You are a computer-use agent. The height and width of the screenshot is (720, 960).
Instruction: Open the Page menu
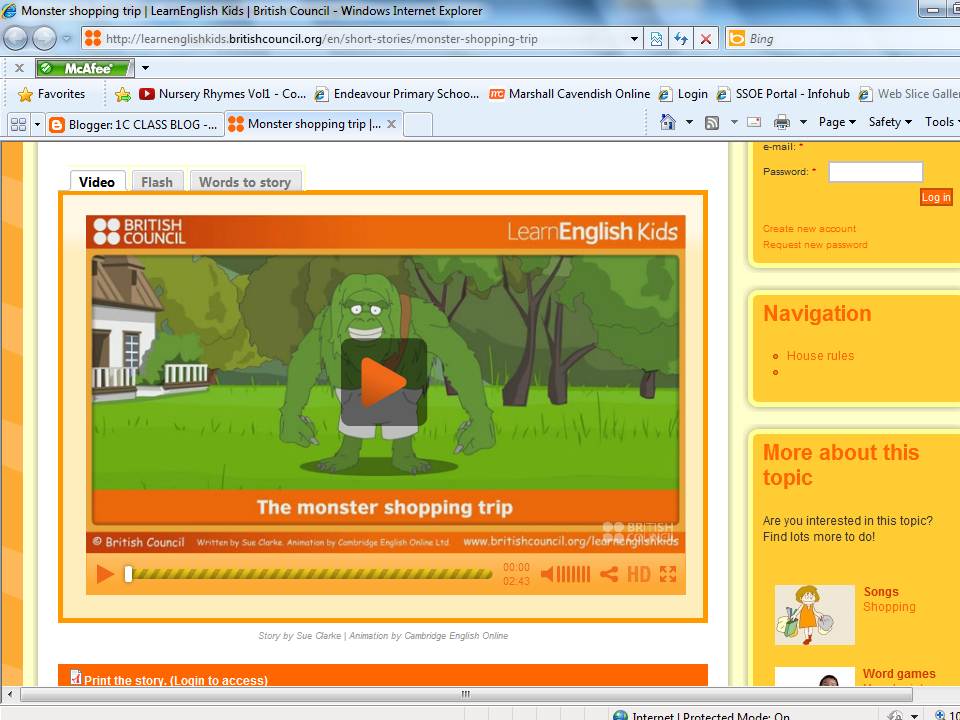coord(837,122)
